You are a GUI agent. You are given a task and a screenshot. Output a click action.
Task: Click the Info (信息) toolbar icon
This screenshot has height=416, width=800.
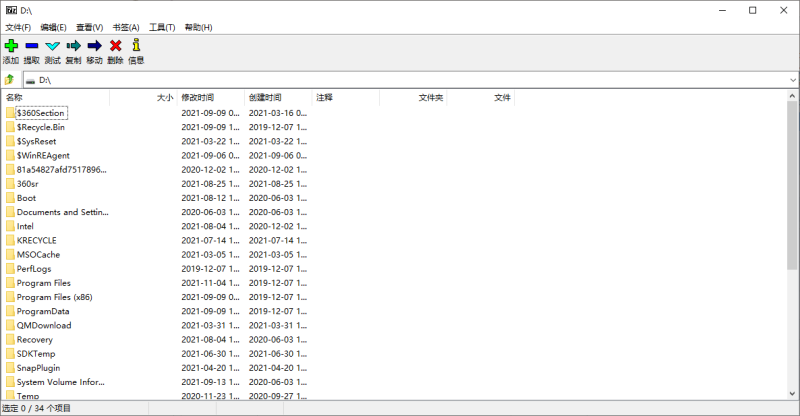136,45
